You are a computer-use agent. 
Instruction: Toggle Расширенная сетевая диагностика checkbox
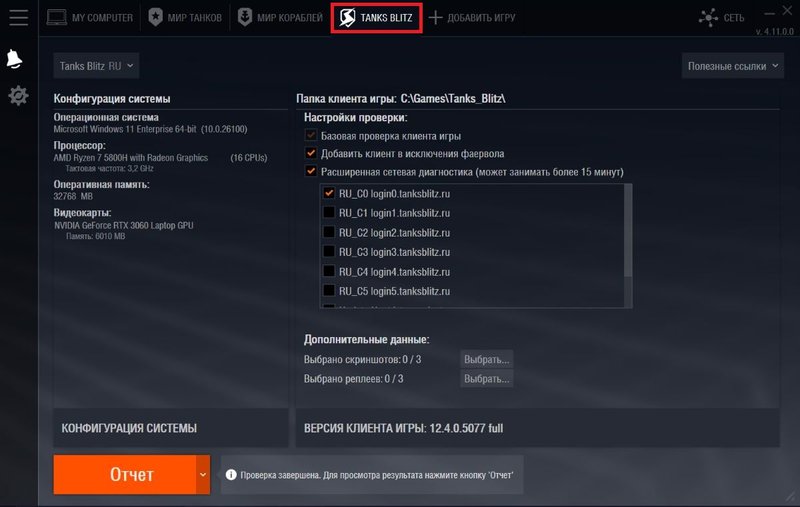(x=311, y=172)
